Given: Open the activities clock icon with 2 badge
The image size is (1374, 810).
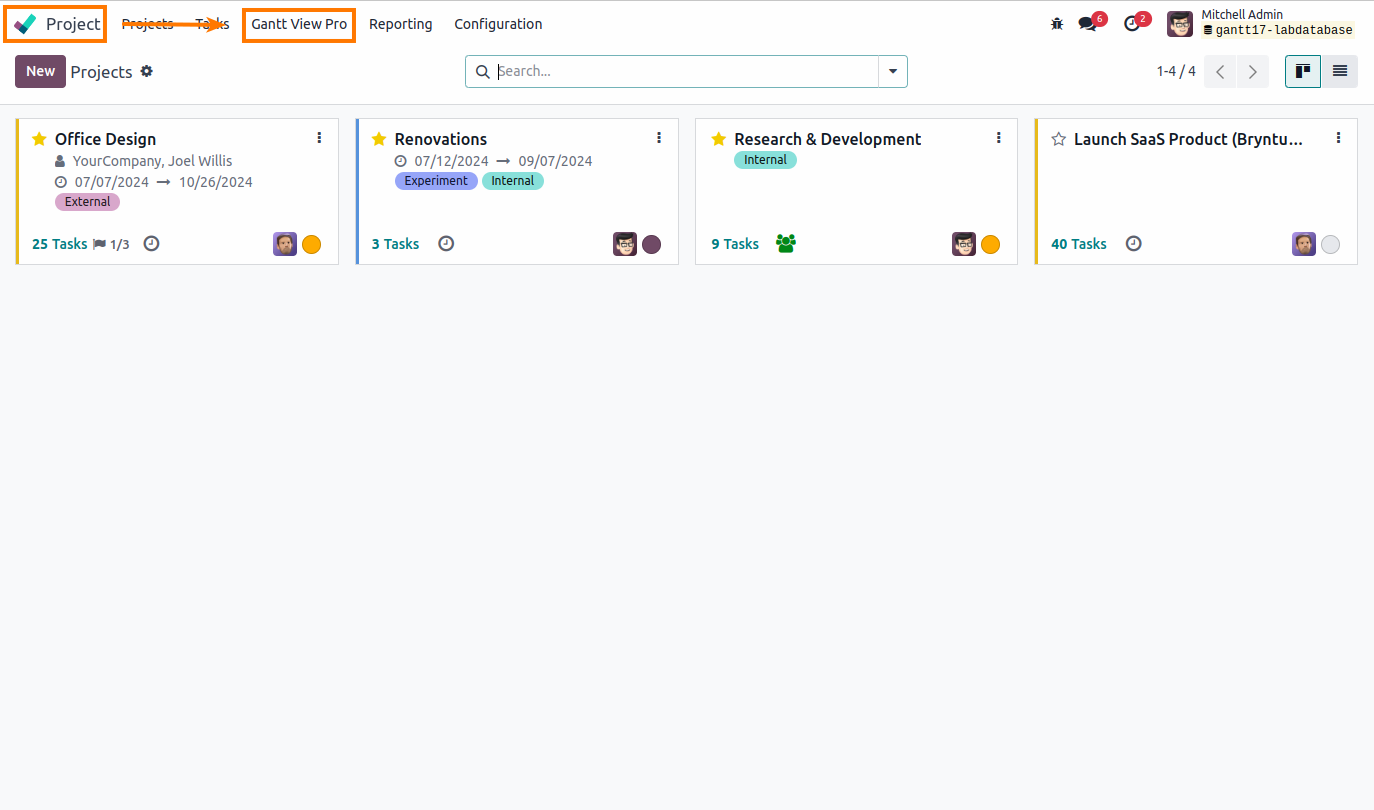Looking at the screenshot, I should pos(1133,23).
